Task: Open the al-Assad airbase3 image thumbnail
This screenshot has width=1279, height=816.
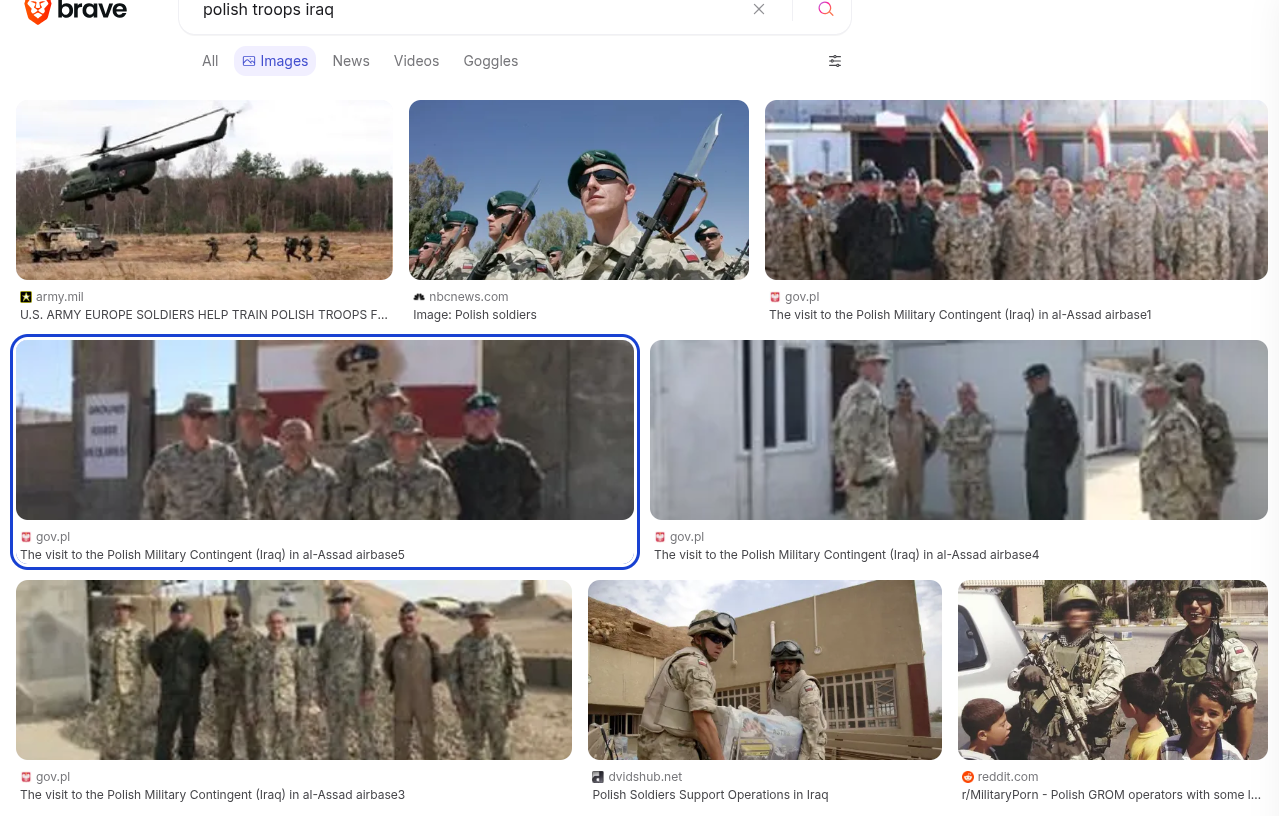Action: click(294, 670)
